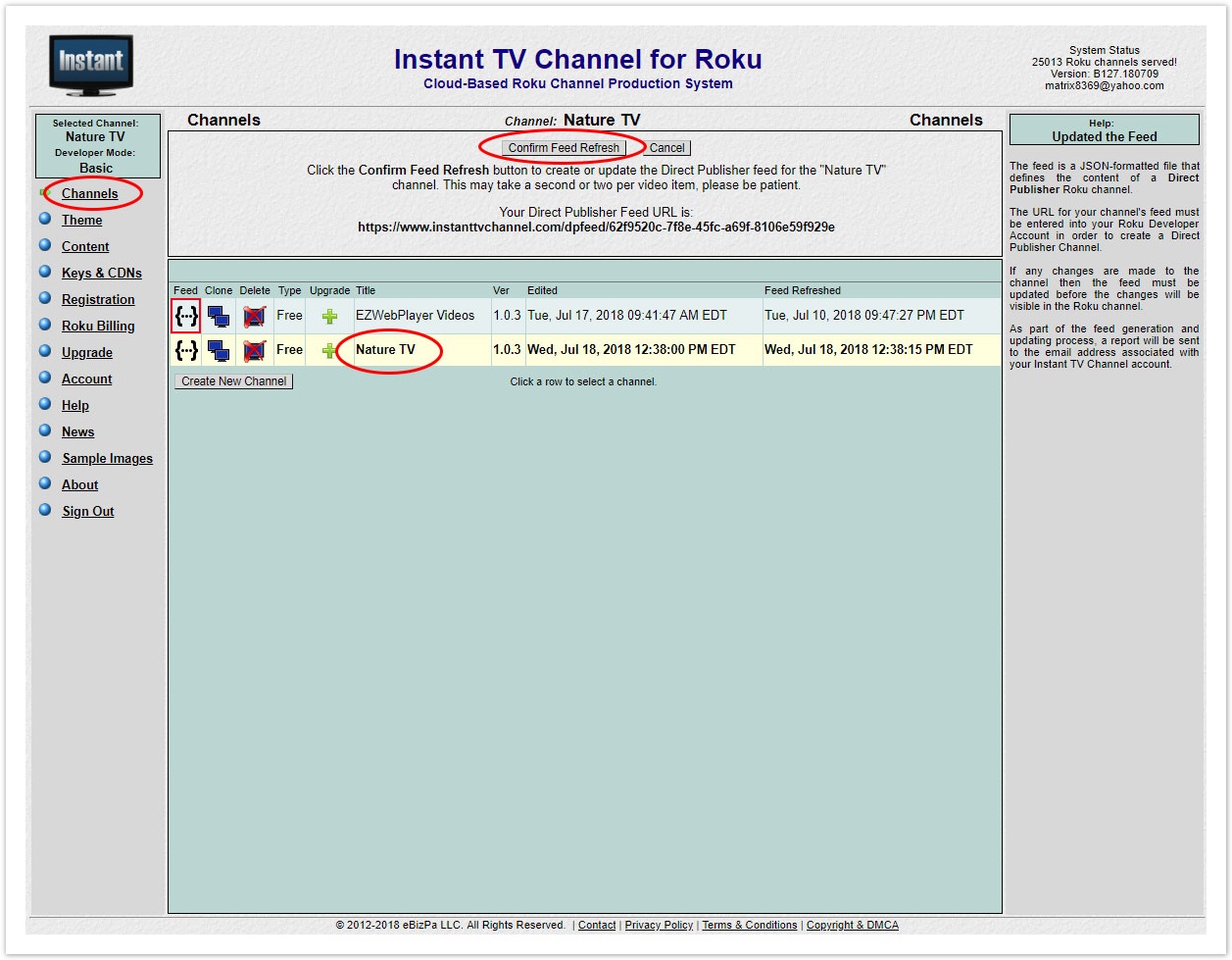This screenshot has width=1232, height=960.
Task: Delete the EZWebPlayer Videos channel
Action: coord(254,317)
